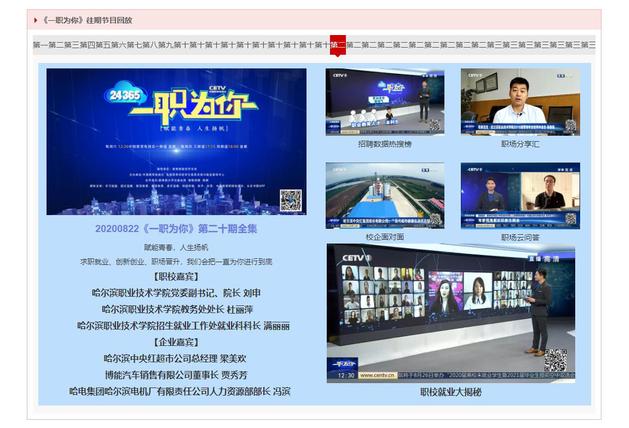This screenshot has height=428, width=629.
Task: Play the main 一职为你 poster video
Action: [x=177, y=142]
